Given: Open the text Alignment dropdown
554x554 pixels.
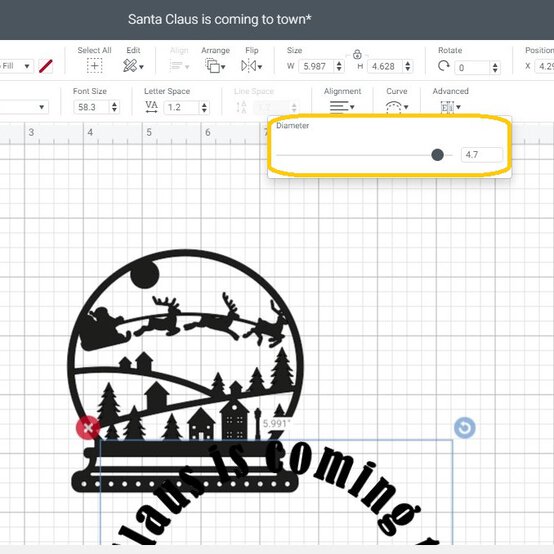Looking at the screenshot, I should coord(342,106).
